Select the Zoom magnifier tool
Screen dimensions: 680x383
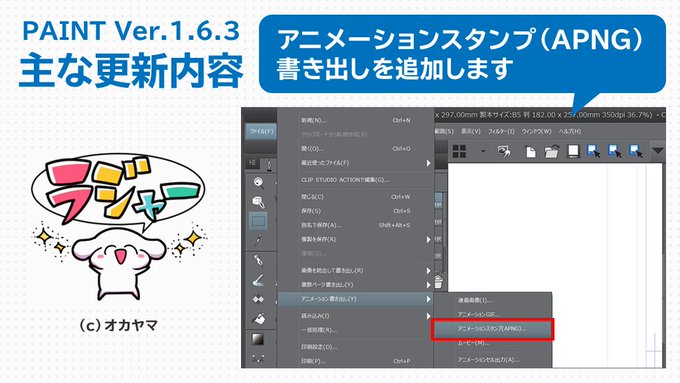(x=258, y=183)
